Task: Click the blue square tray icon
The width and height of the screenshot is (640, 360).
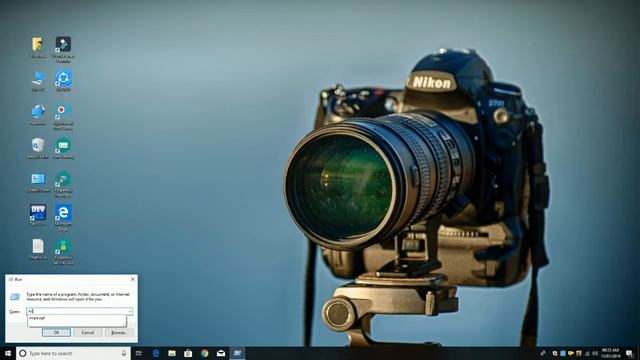Action: [563, 353]
